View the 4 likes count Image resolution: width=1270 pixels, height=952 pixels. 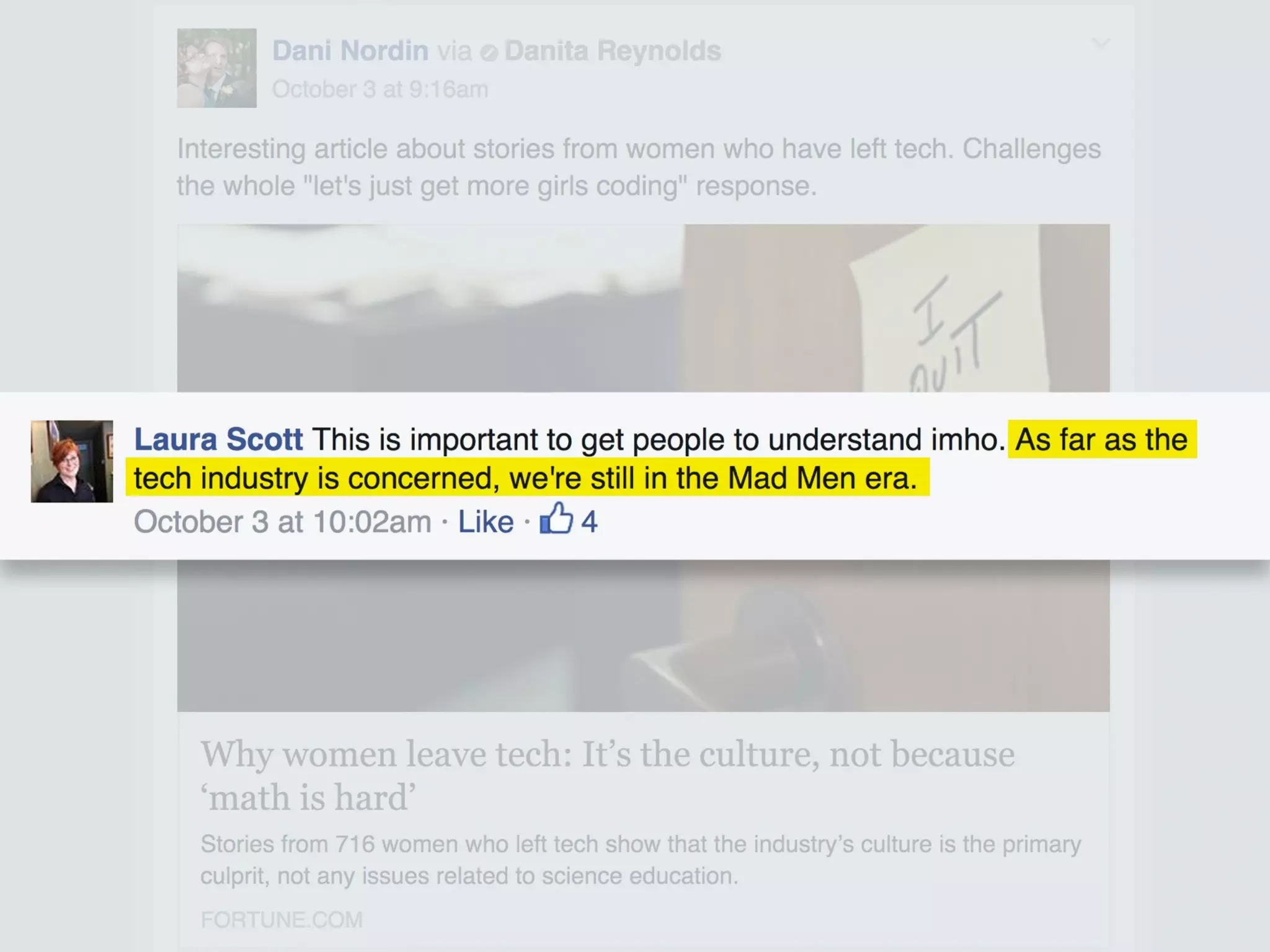(589, 522)
